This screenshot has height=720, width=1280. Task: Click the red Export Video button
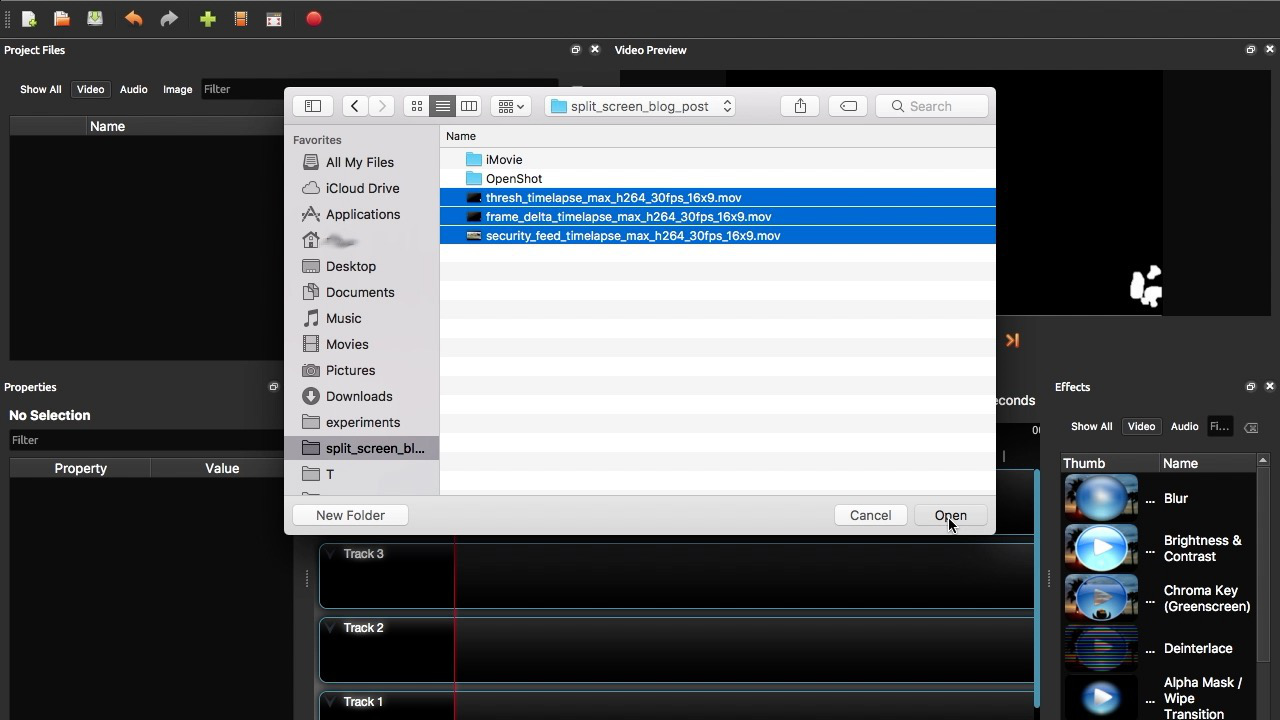pos(313,18)
